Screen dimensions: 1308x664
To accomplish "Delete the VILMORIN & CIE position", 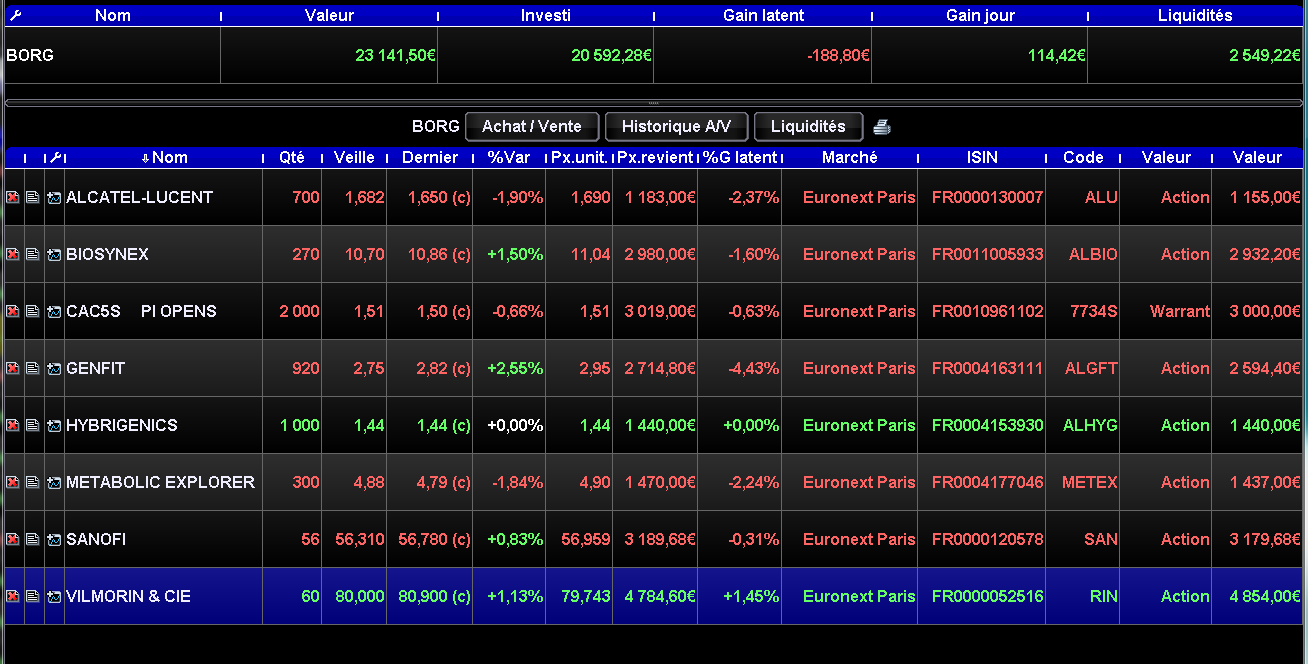I will [12, 597].
